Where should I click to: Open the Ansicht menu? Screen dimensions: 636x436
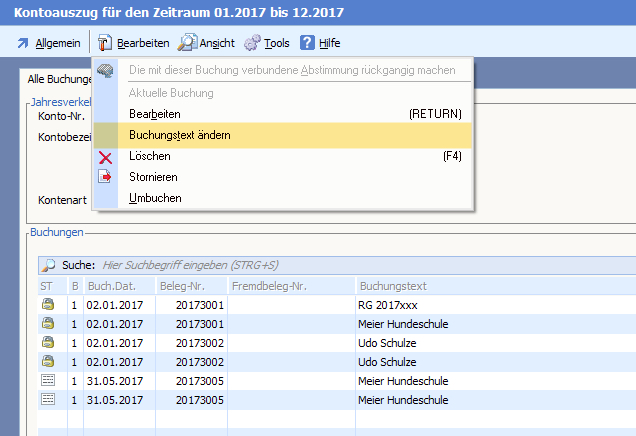tap(206, 43)
